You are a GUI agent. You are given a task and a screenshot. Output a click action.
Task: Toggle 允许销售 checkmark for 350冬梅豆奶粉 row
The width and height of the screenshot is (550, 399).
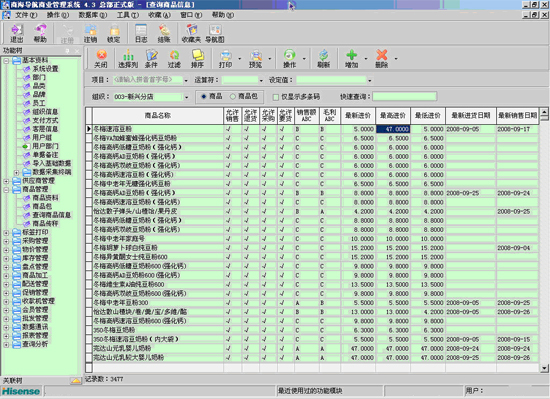[228, 330]
